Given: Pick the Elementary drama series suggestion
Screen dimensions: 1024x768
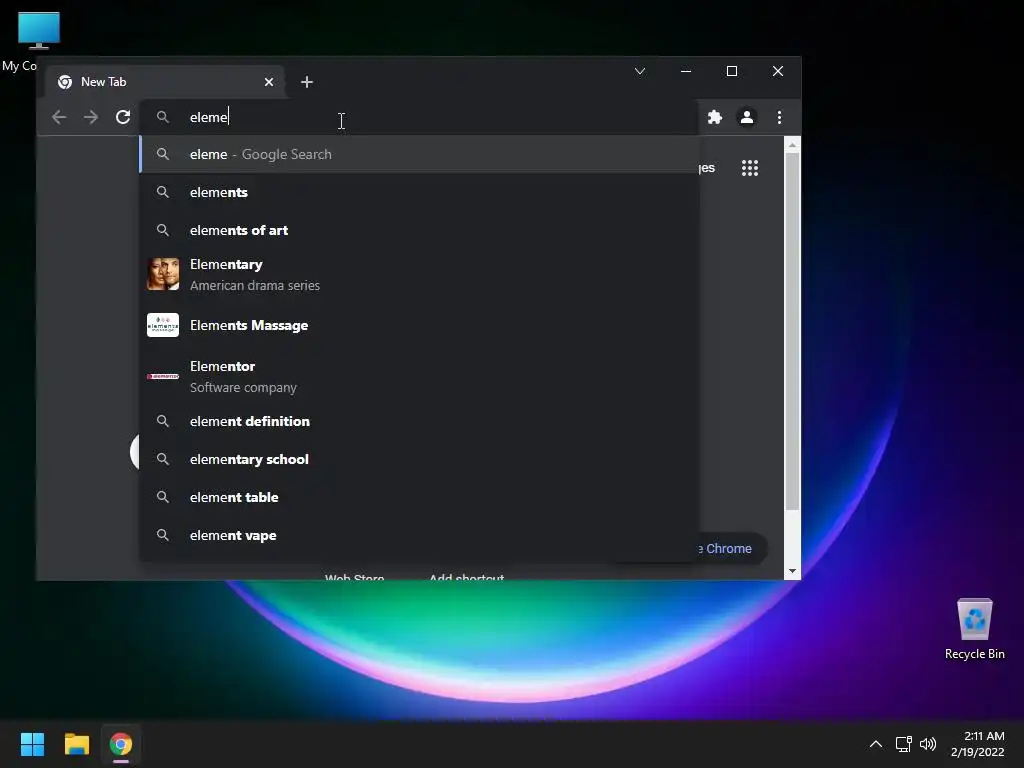Looking at the screenshot, I should point(419,274).
